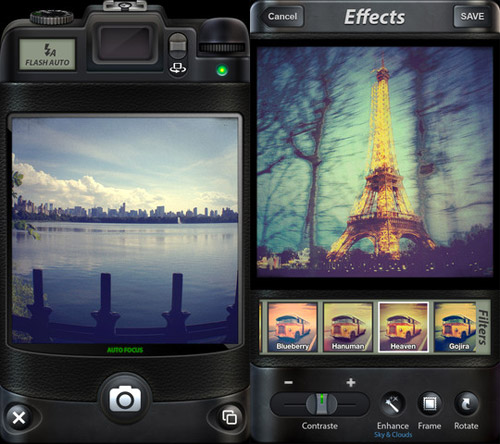The height and width of the screenshot is (444, 500).
Task: Tap the camera shutter button
Action: [x=125, y=399]
